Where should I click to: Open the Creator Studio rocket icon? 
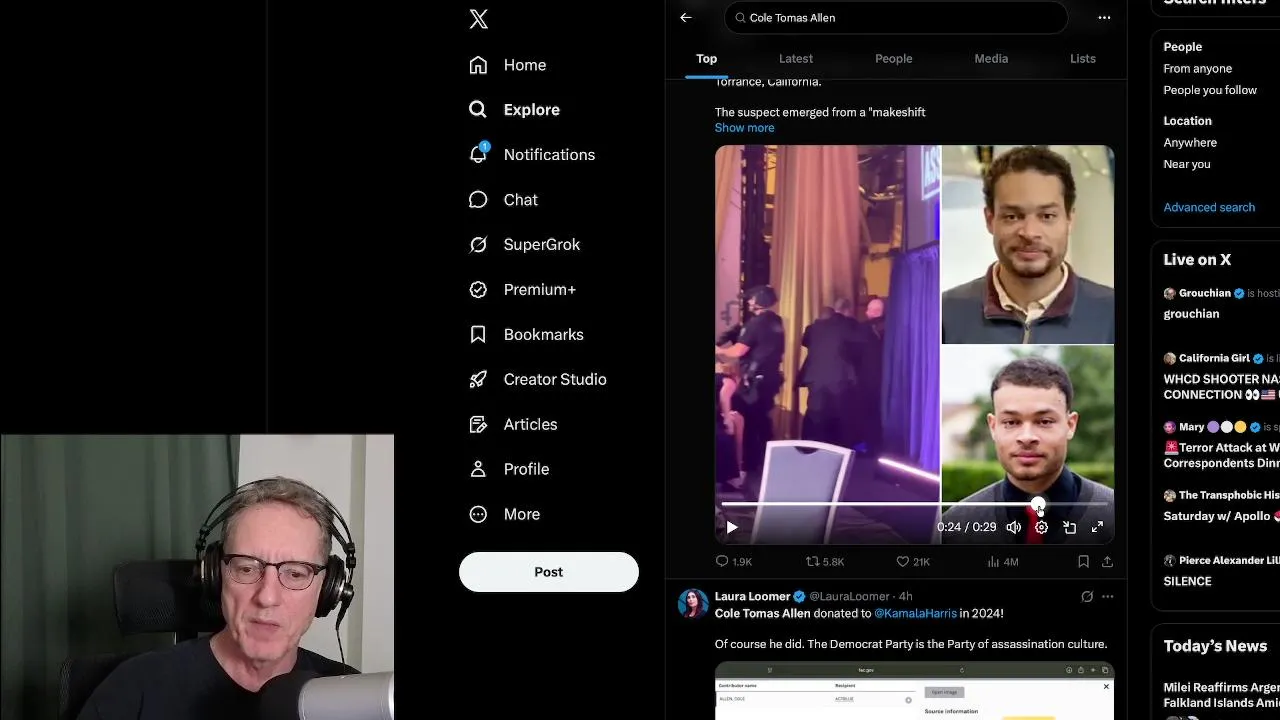coord(478,380)
